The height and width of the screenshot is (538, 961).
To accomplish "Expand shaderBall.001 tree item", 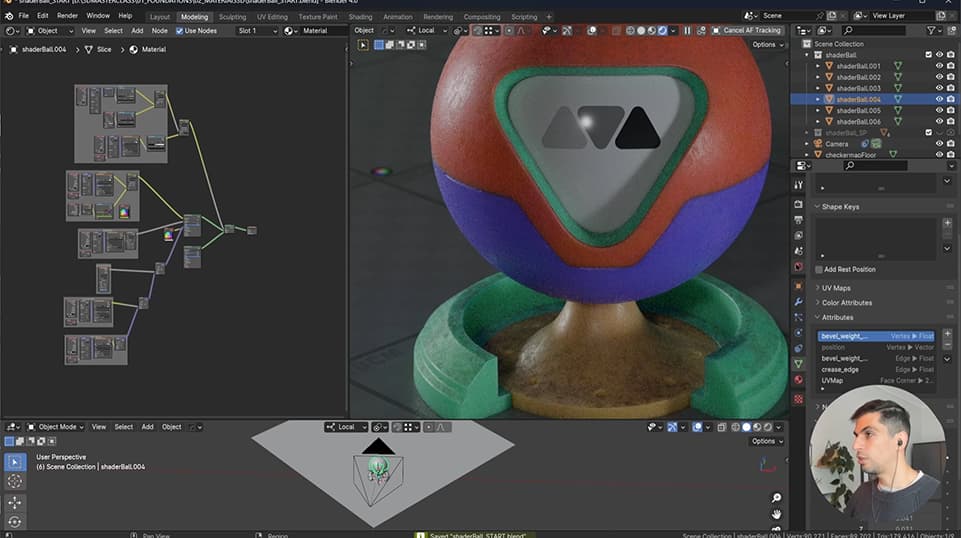I will pyautogui.click(x=818, y=66).
